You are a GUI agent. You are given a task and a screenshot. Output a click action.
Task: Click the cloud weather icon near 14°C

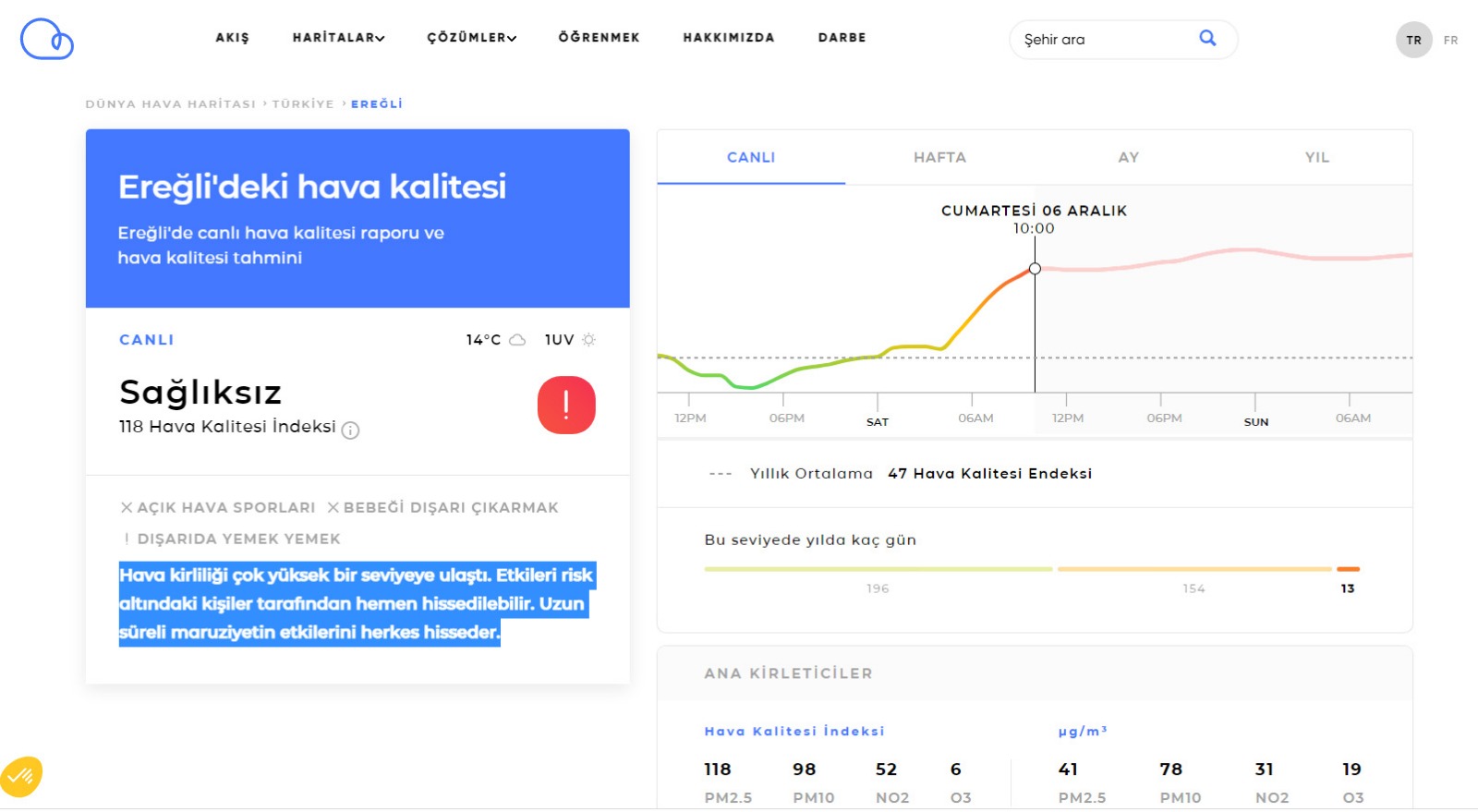click(517, 340)
